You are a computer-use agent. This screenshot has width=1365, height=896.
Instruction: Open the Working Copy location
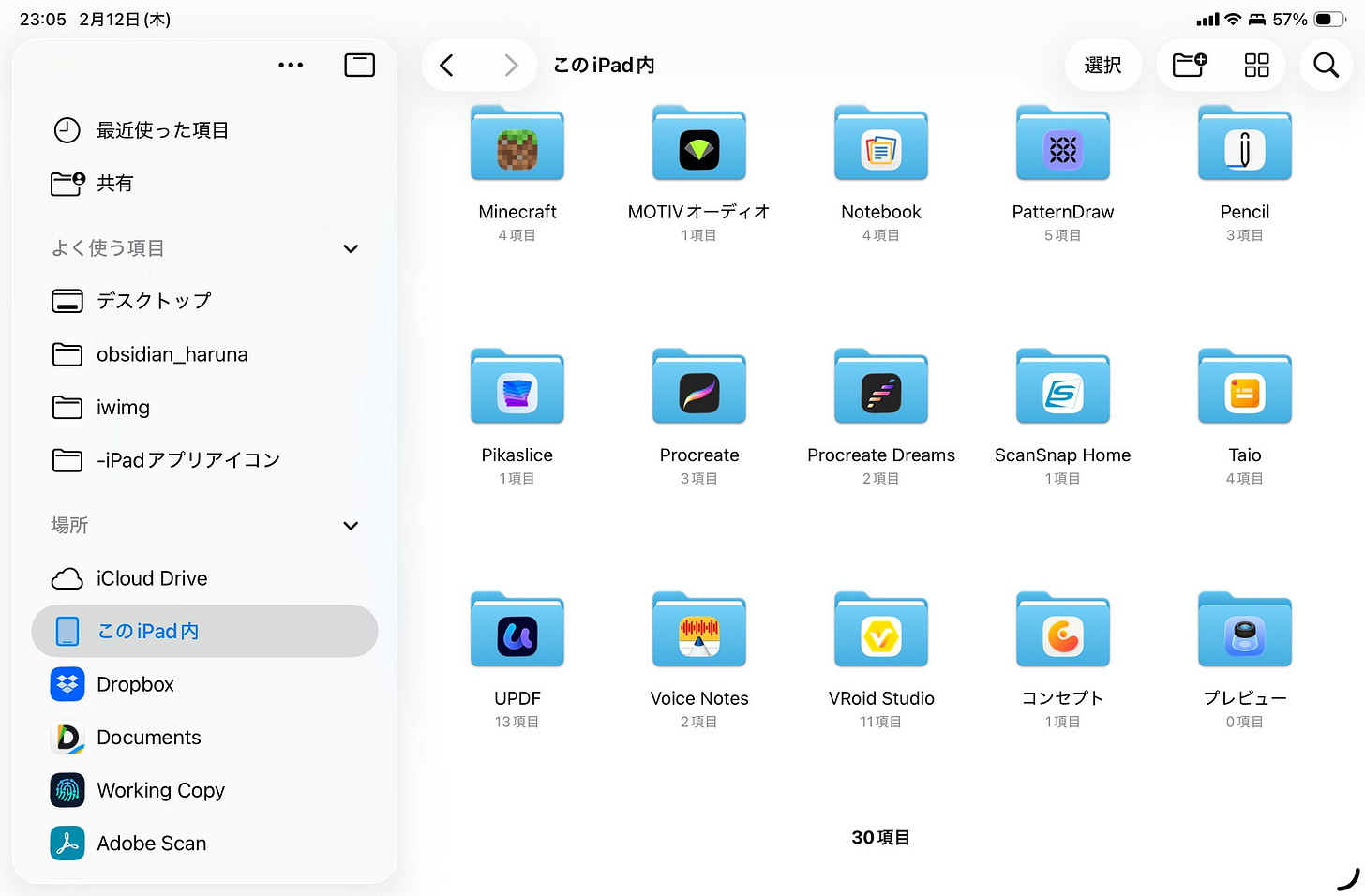tap(160, 790)
